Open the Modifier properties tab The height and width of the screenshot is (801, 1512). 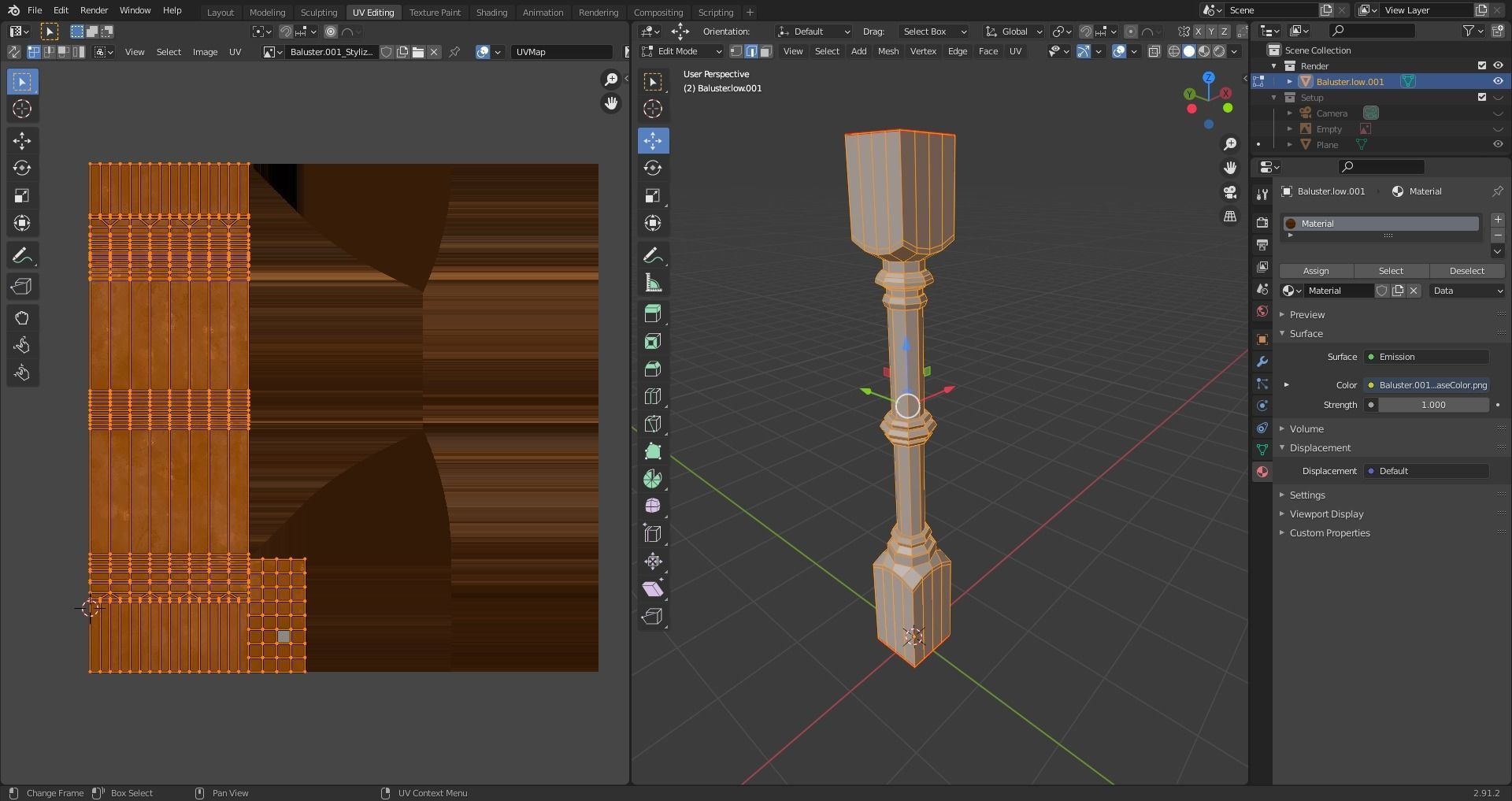[1262, 362]
